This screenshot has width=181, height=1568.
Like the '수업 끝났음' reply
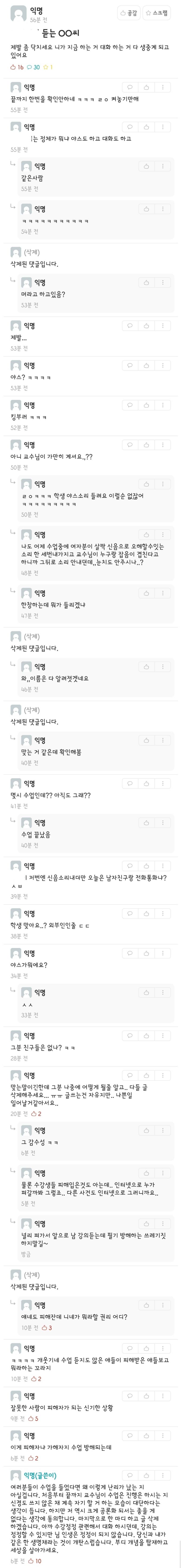146,823
